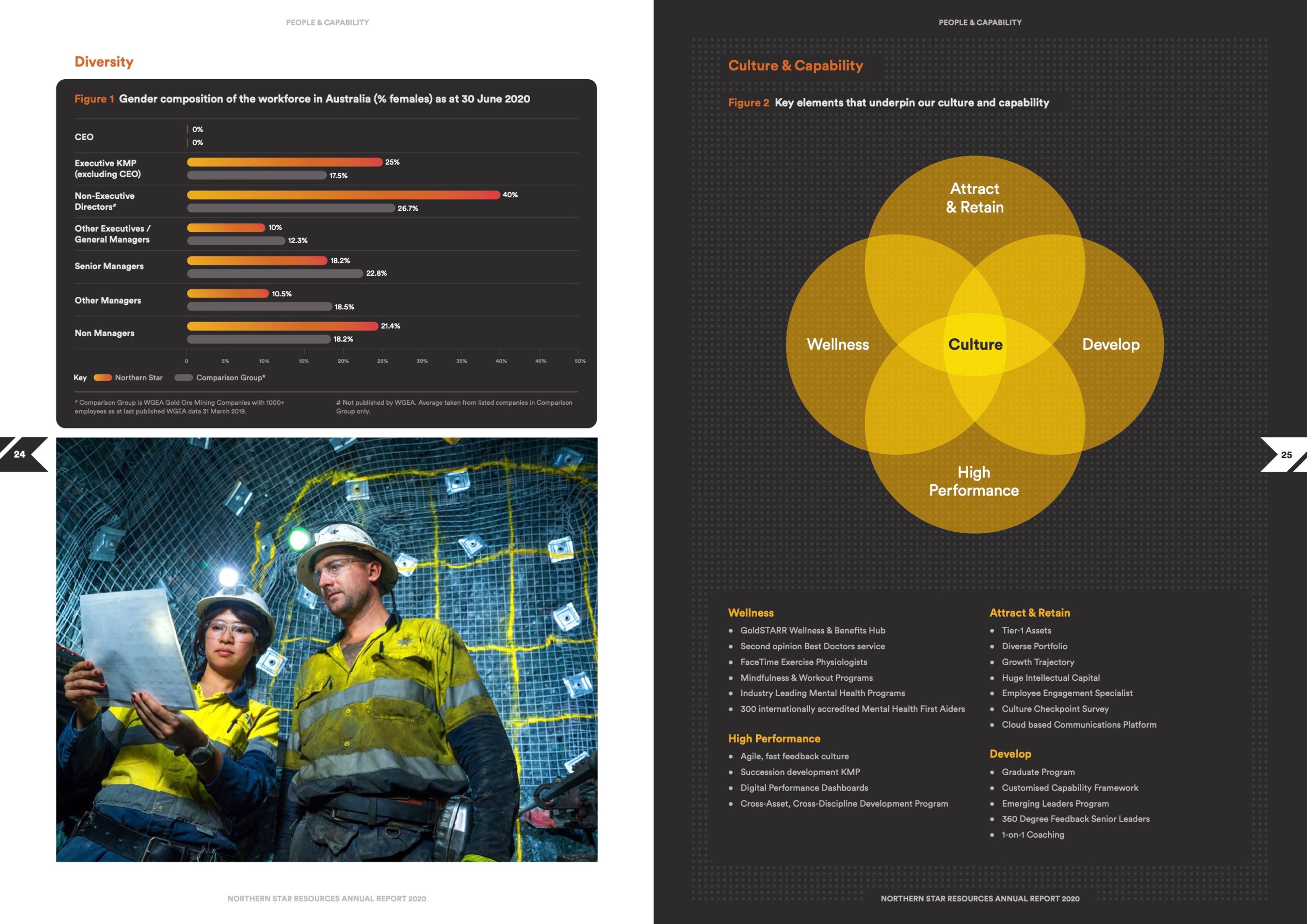Click '1-on-1 Coaching' bullet
Image resolution: width=1307 pixels, height=924 pixels.
pos(1033,835)
